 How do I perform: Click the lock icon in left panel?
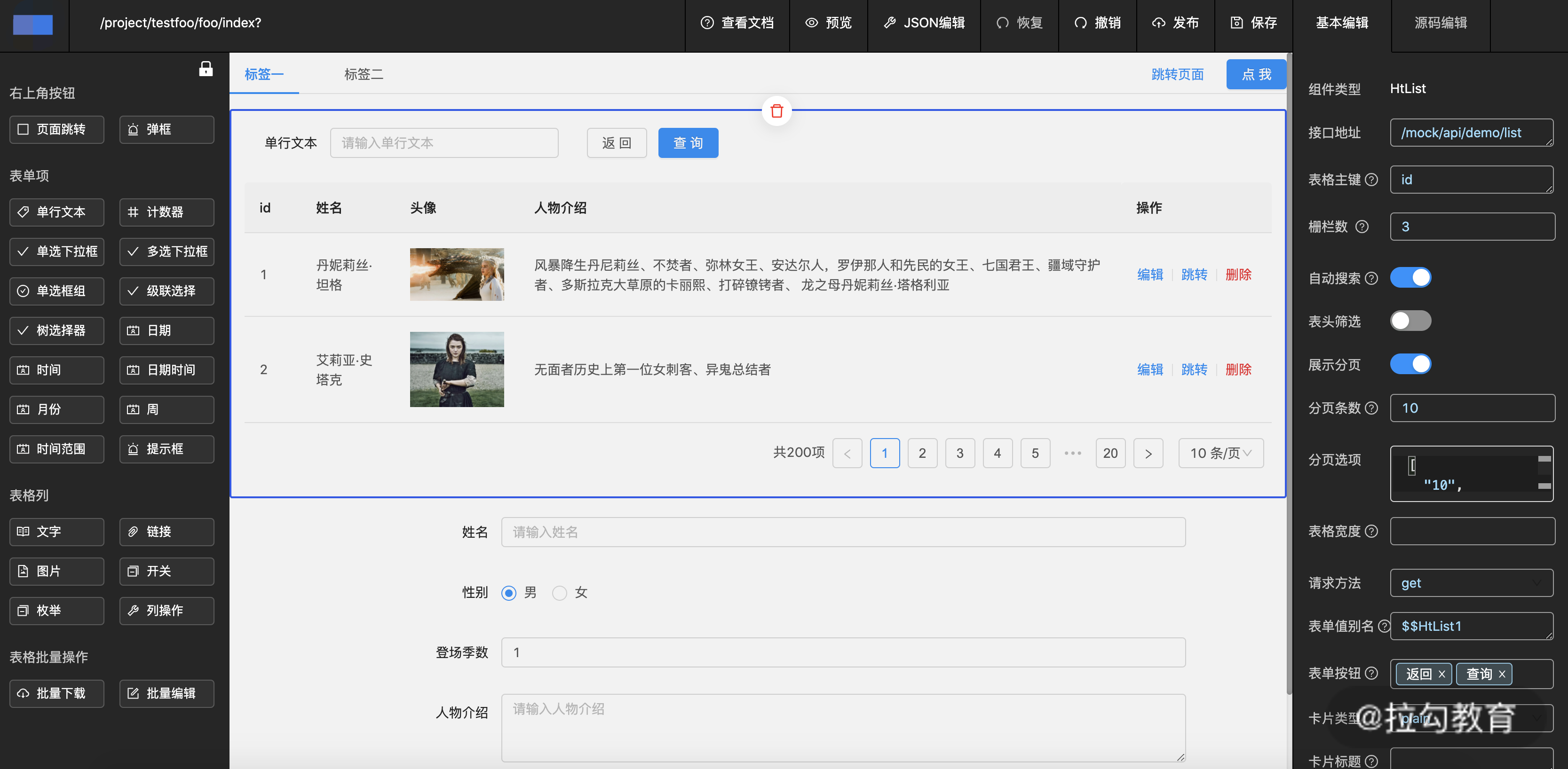click(206, 69)
